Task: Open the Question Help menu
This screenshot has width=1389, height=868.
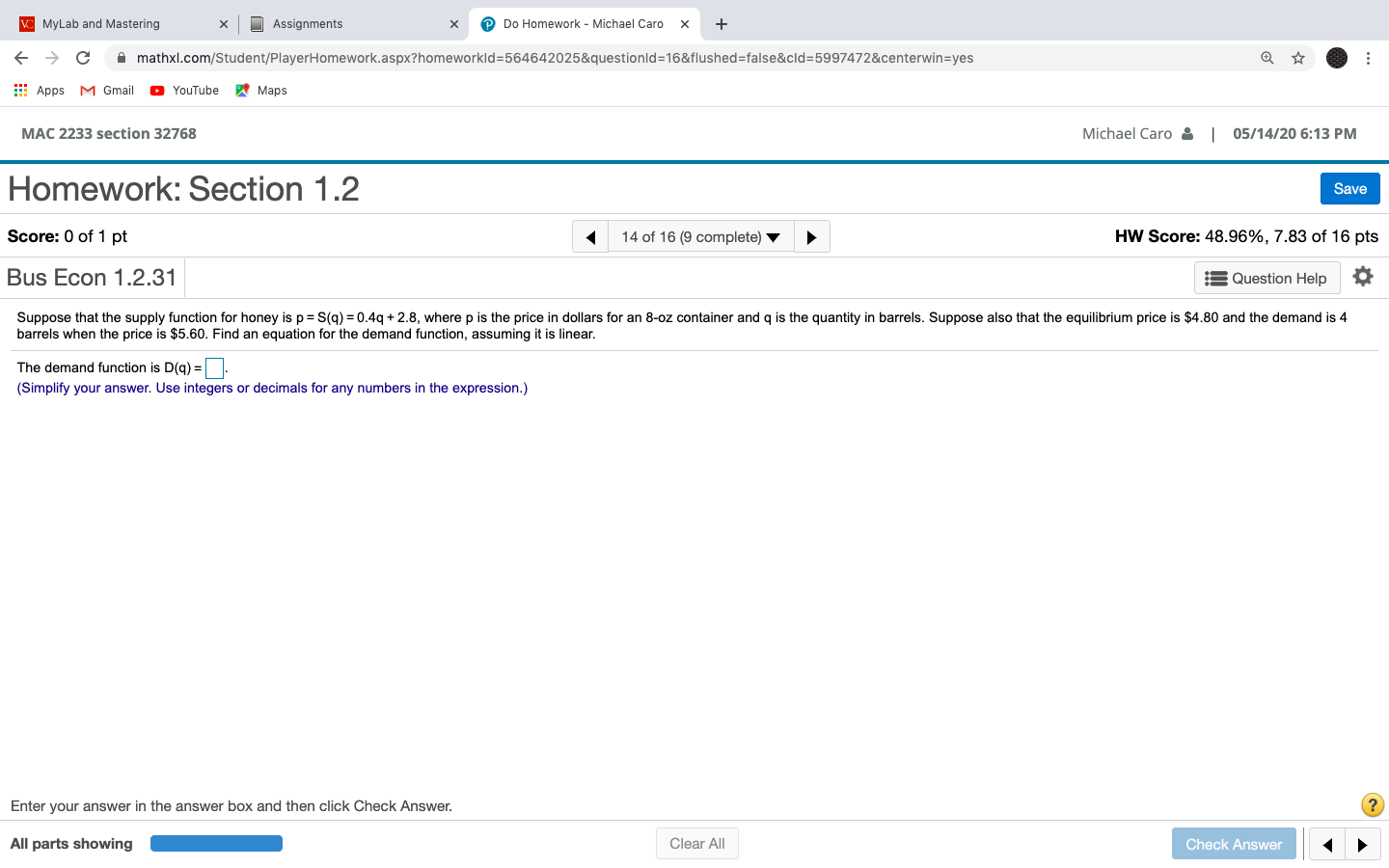Action: pos(1266,277)
